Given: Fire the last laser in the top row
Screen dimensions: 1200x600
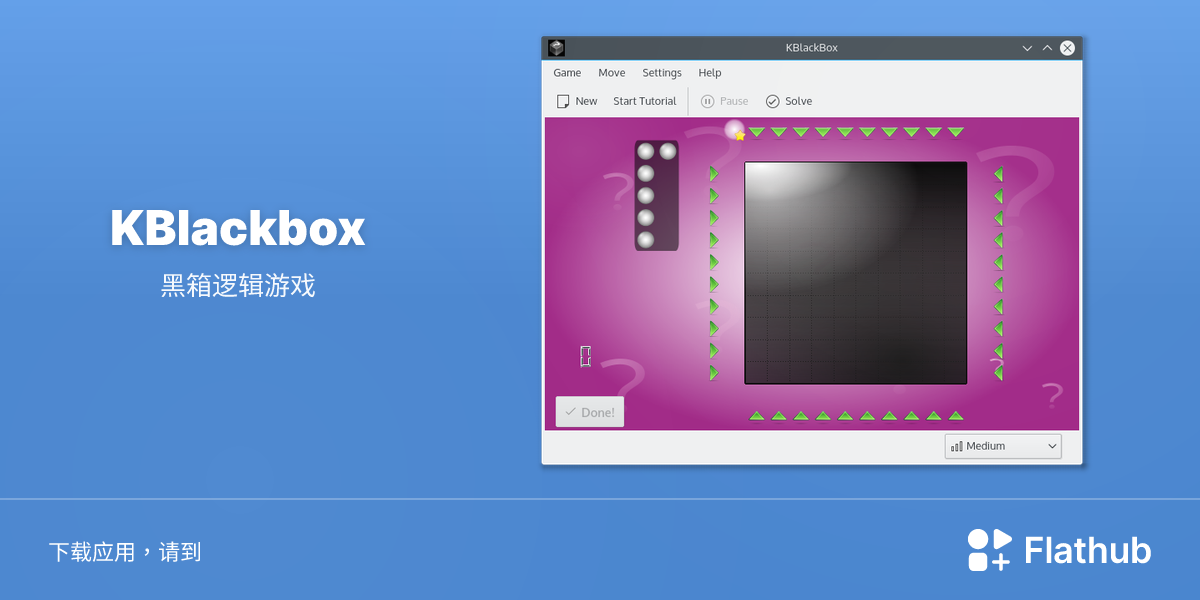Looking at the screenshot, I should (956, 132).
